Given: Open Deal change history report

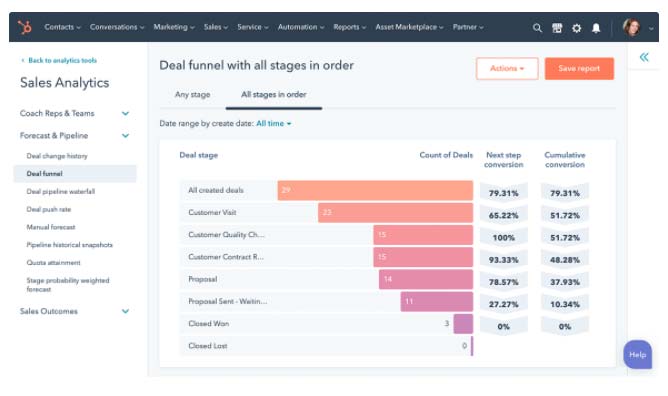Looking at the screenshot, I should coord(57,156).
